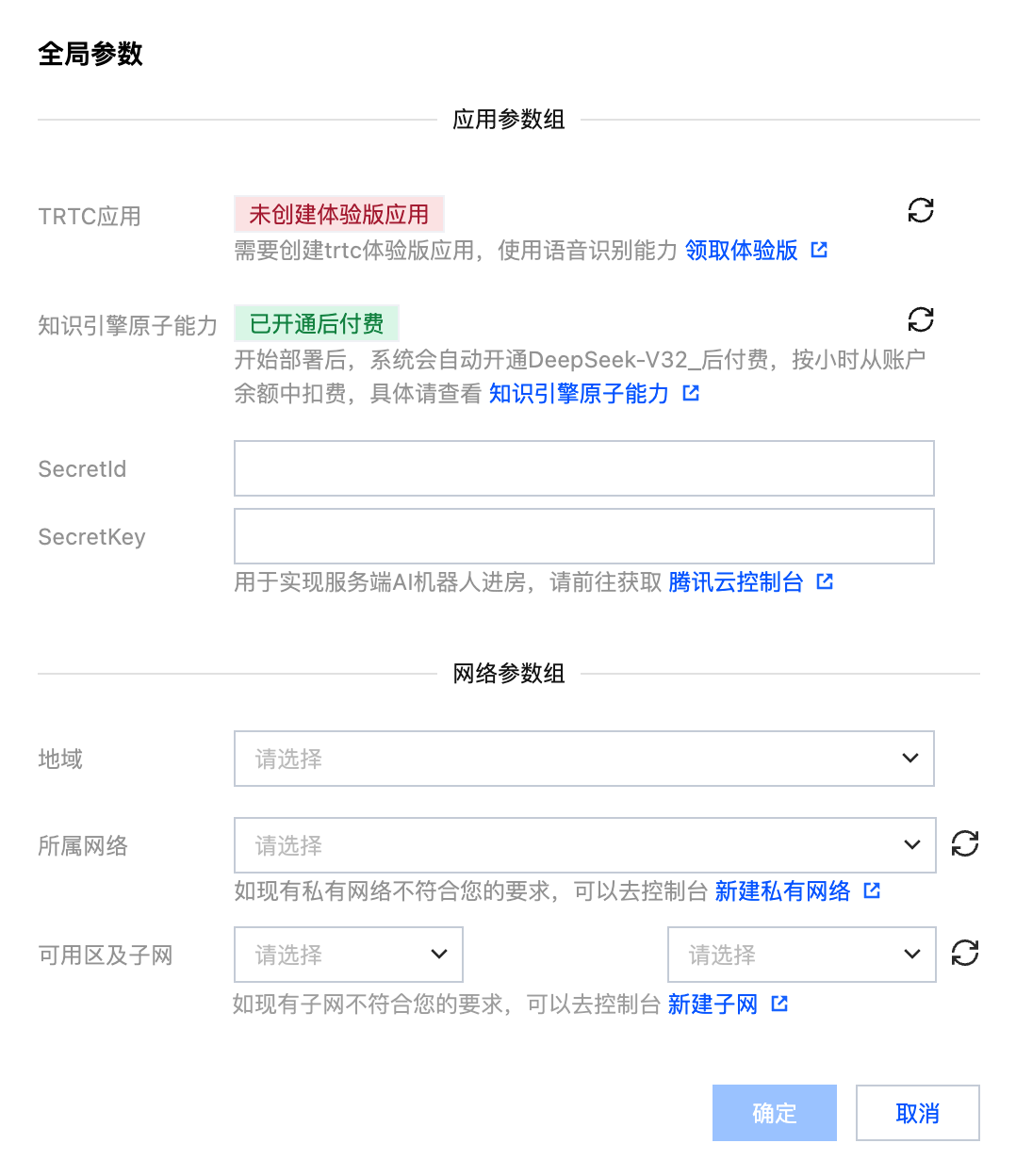This screenshot has height=1176, width=1016.
Task: Click the 确定 button
Action: (x=774, y=1113)
